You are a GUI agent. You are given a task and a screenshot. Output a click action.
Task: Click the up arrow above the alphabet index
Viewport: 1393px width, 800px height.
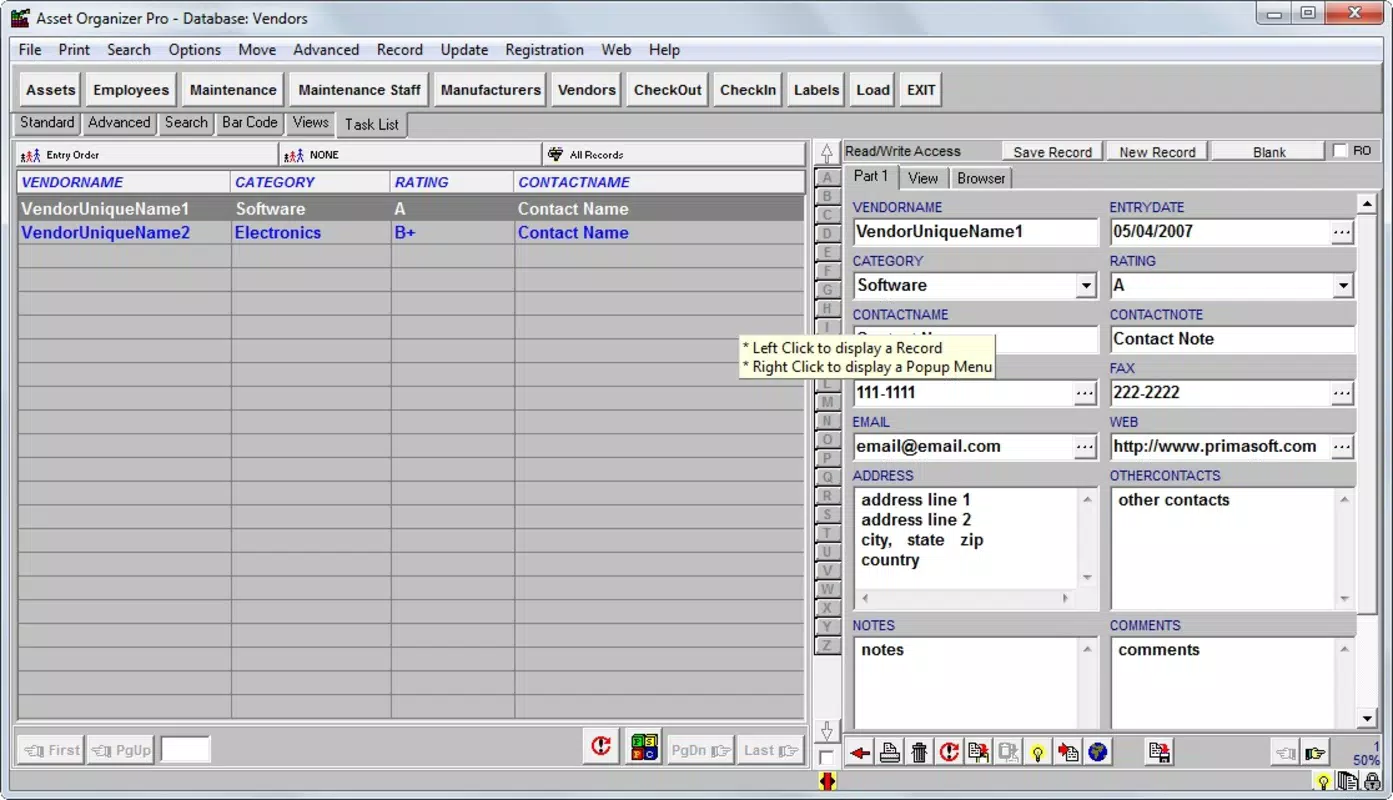827,153
